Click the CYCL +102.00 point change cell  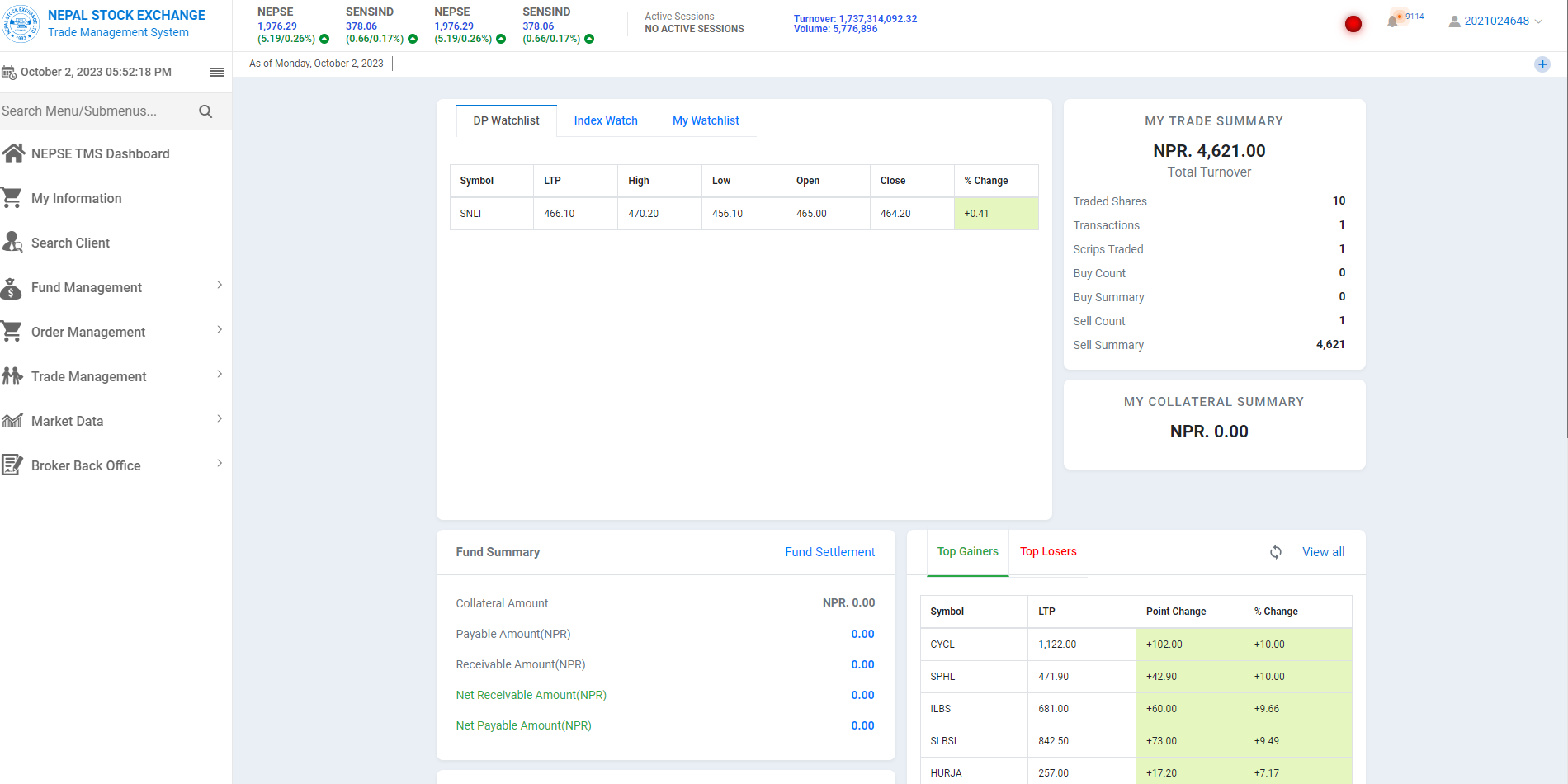[x=1190, y=645]
